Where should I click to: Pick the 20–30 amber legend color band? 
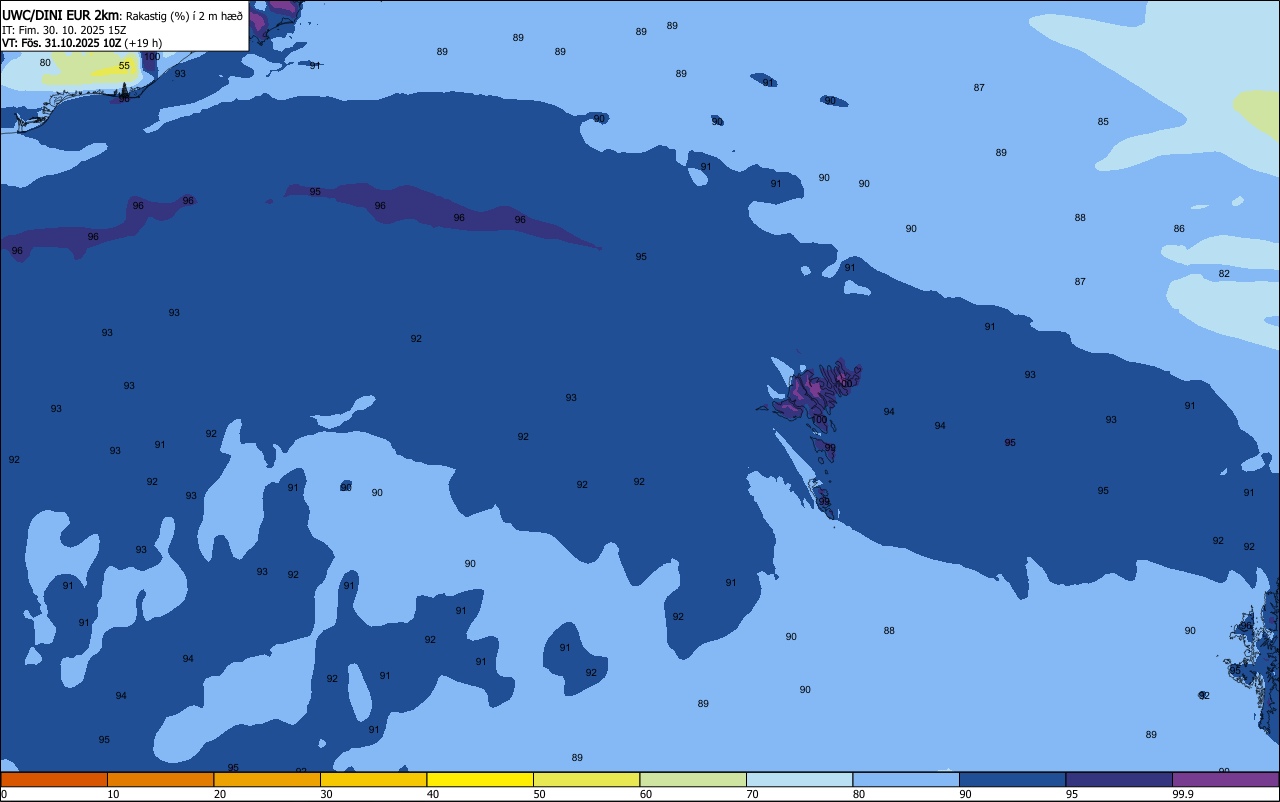coord(267,779)
